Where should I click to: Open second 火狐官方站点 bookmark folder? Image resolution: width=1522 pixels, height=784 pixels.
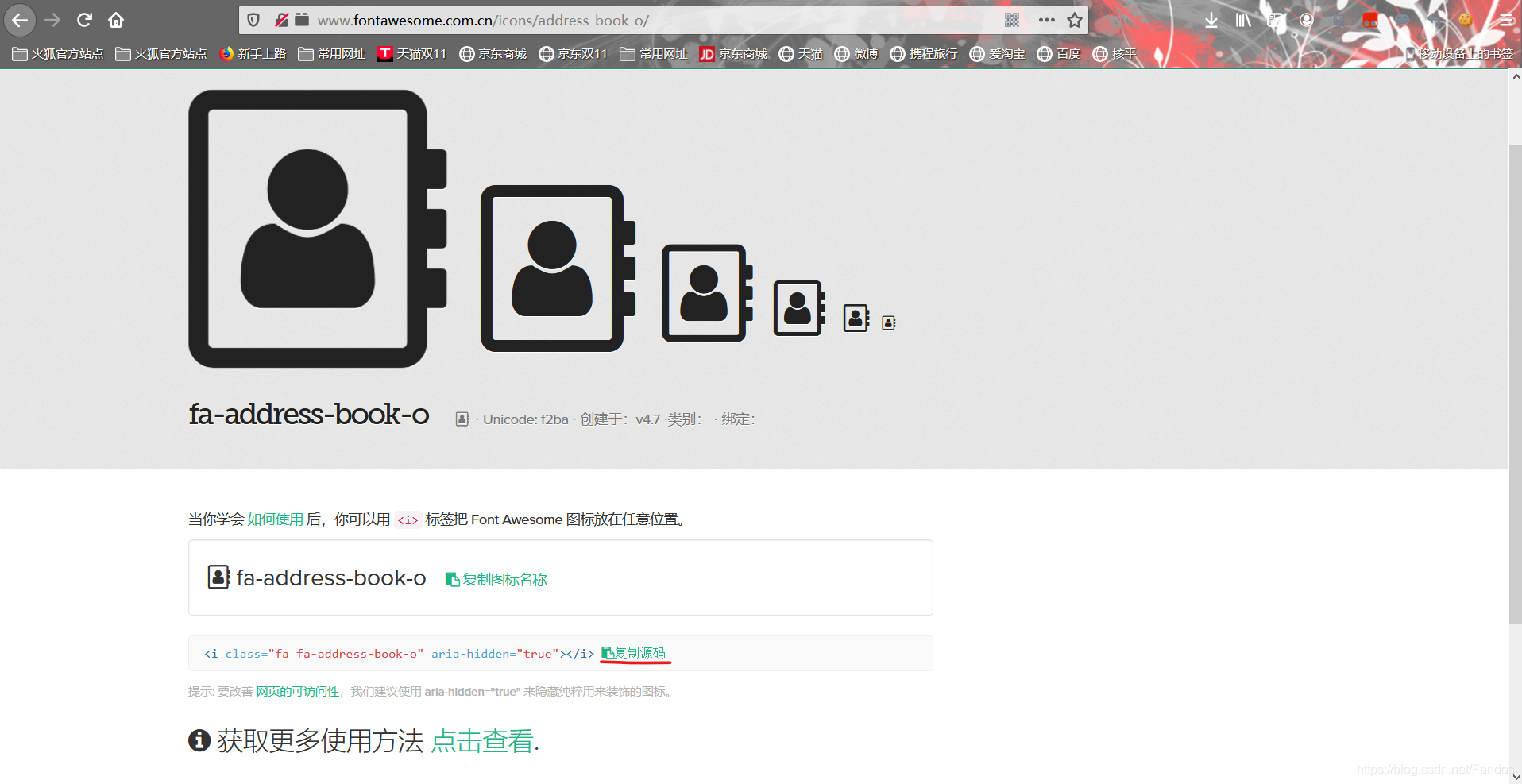tap(160, 54)
